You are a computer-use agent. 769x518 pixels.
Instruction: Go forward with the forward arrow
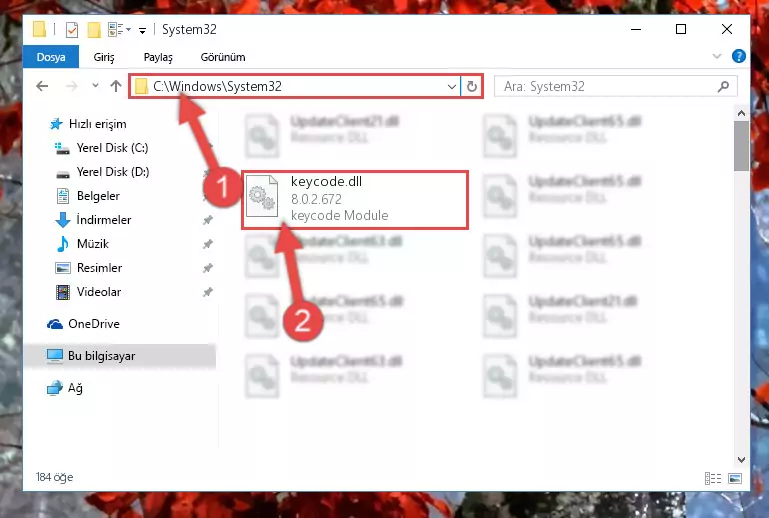[72, 86]
